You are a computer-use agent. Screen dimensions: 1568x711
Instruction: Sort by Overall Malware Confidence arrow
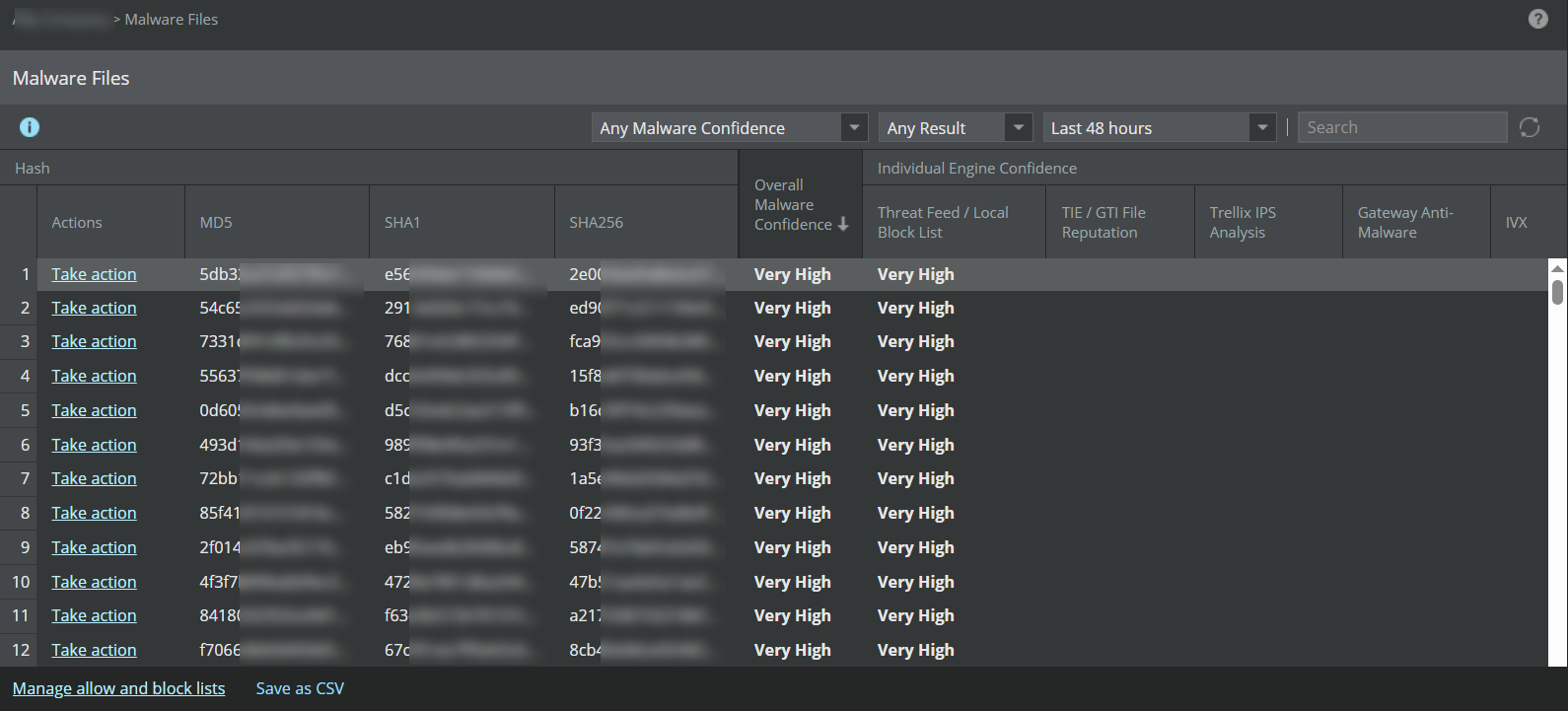coord(843,225)
